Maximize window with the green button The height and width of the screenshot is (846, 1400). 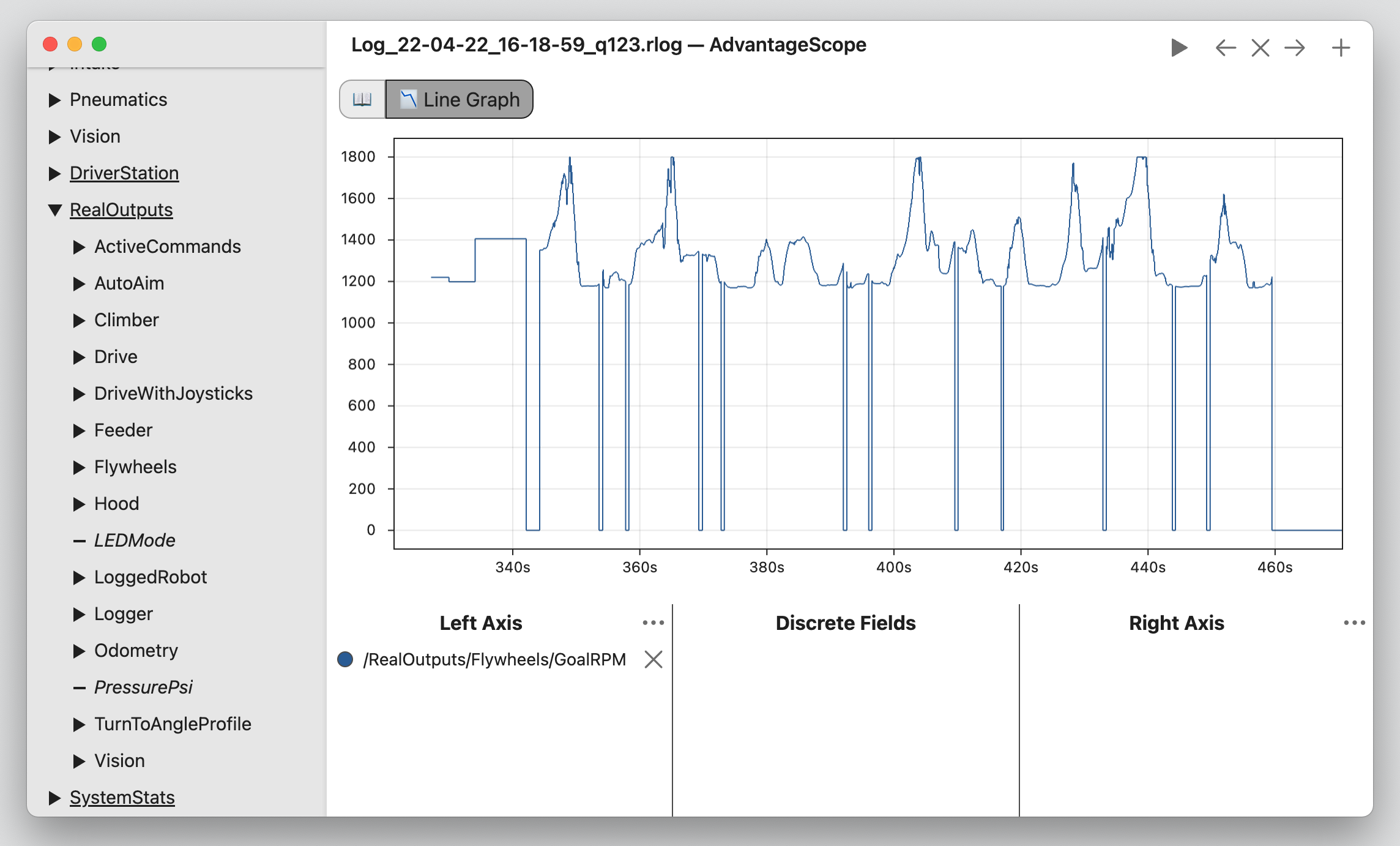point(99,44)
